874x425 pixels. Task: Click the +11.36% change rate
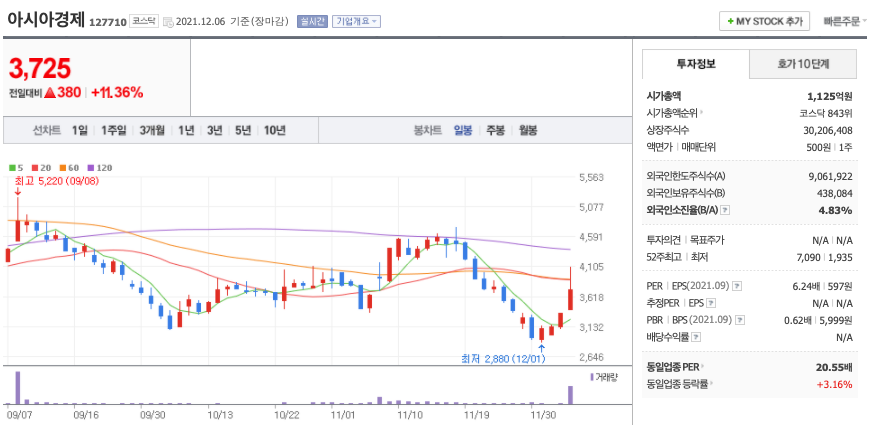click(117, 93)
